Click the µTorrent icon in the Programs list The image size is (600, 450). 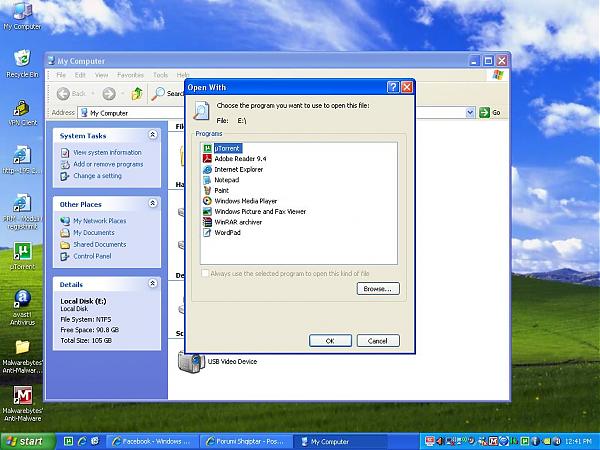(207, 148)
